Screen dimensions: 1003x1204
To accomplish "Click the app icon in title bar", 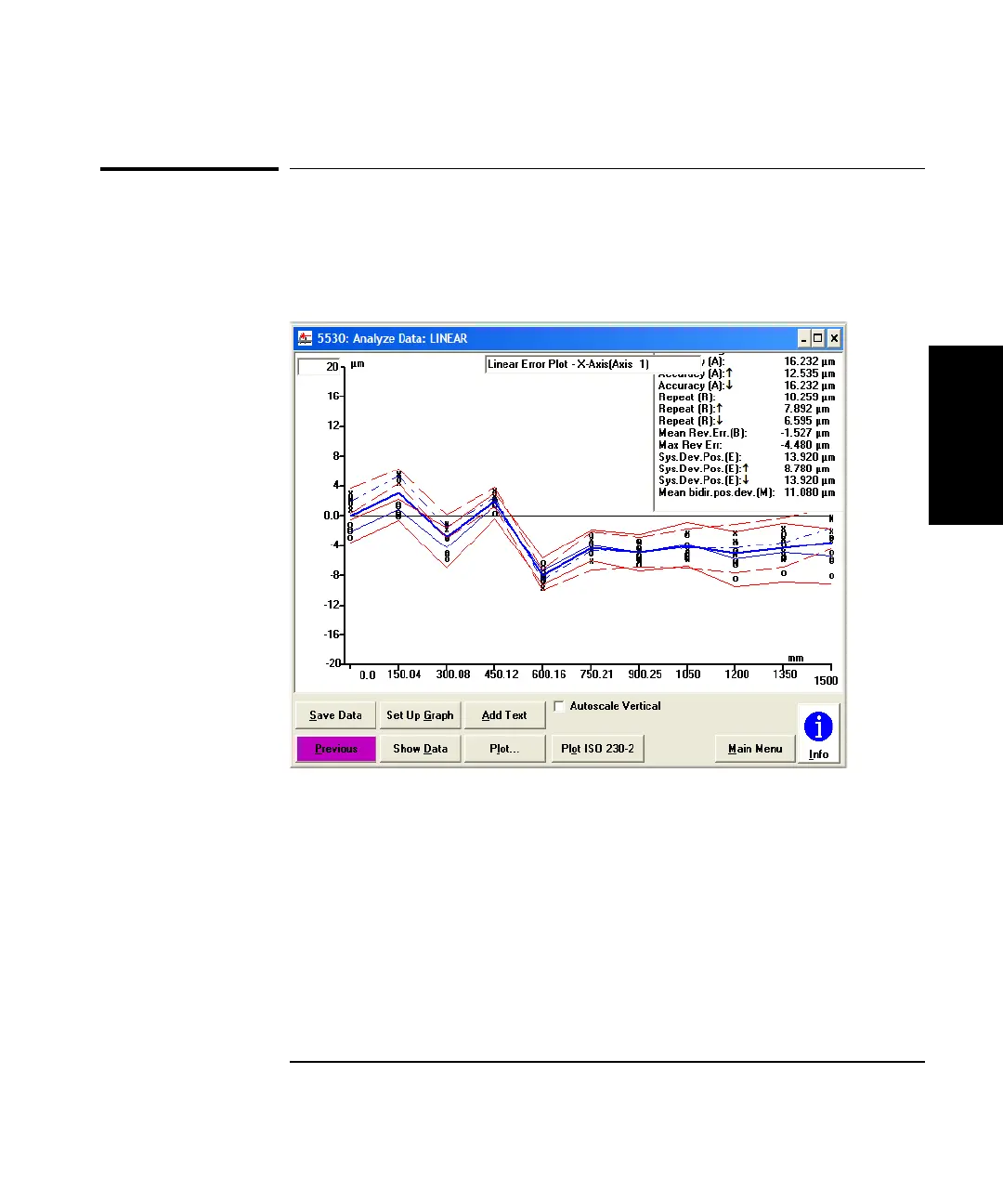I will [x=306, y=338].
